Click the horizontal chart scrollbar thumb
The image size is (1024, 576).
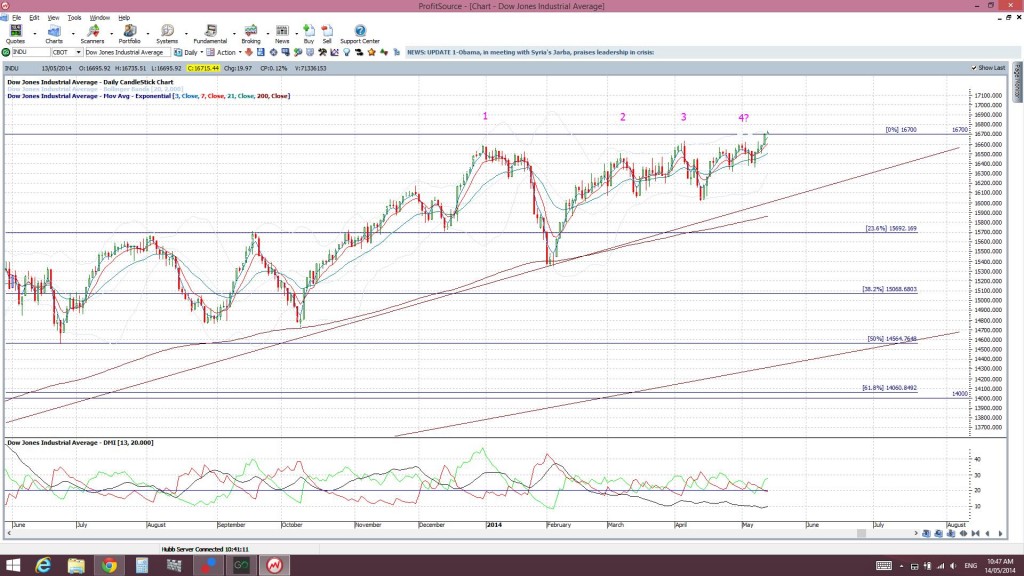861,534
